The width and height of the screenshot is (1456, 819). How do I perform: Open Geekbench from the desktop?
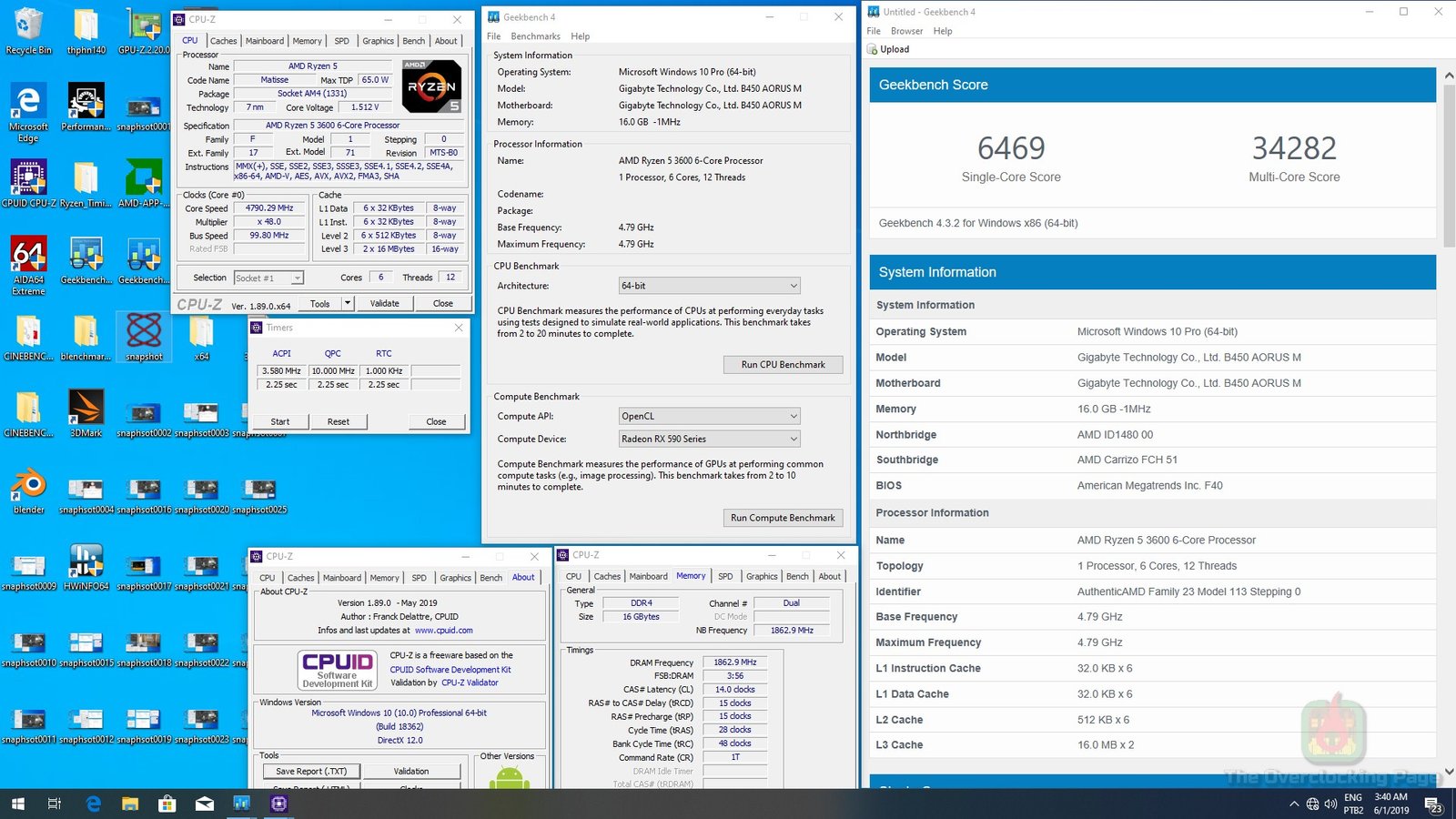[86, 258]
